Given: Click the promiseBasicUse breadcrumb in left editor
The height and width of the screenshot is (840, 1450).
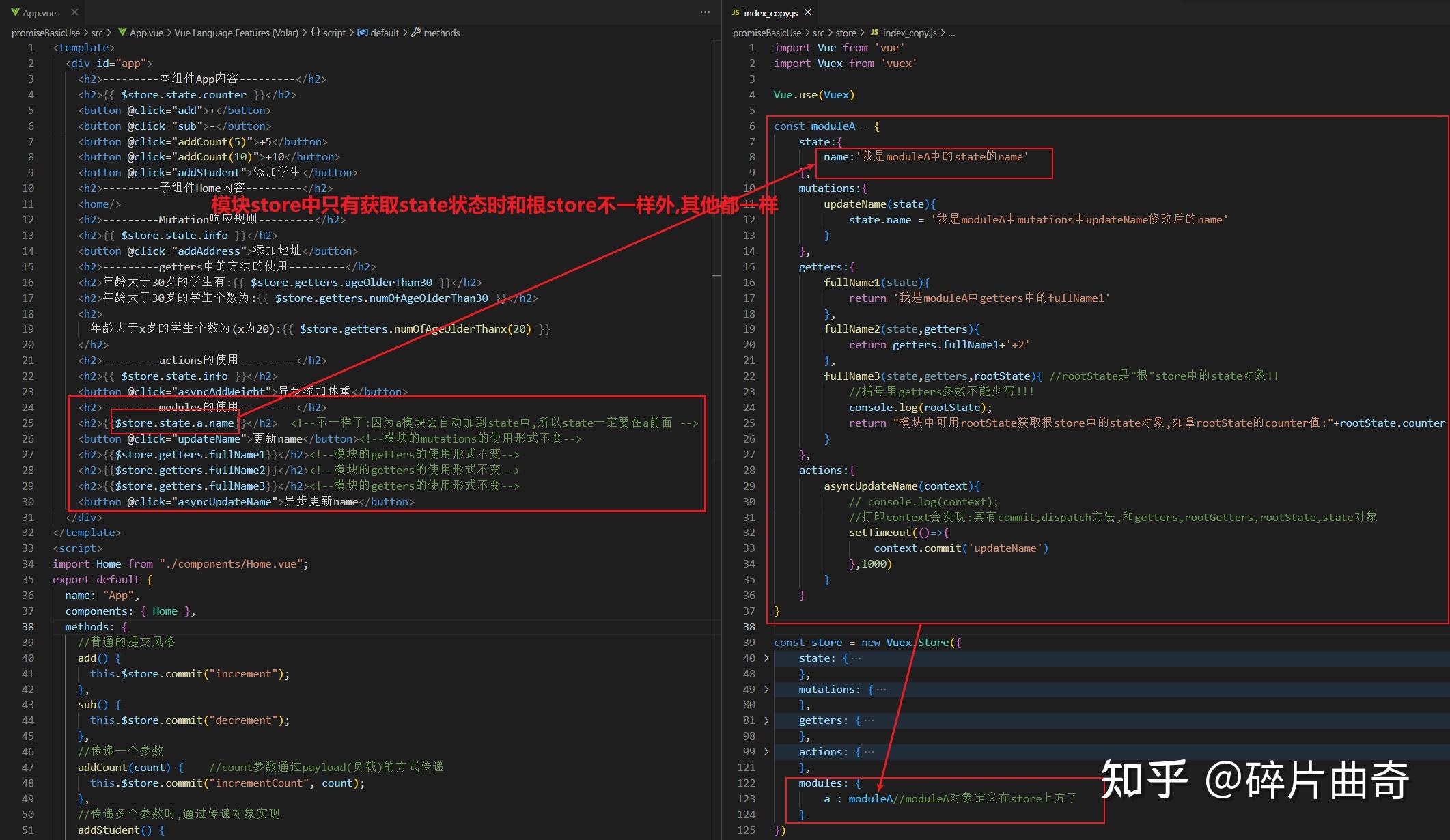Looking at the screenshot, I should point(45,33).
